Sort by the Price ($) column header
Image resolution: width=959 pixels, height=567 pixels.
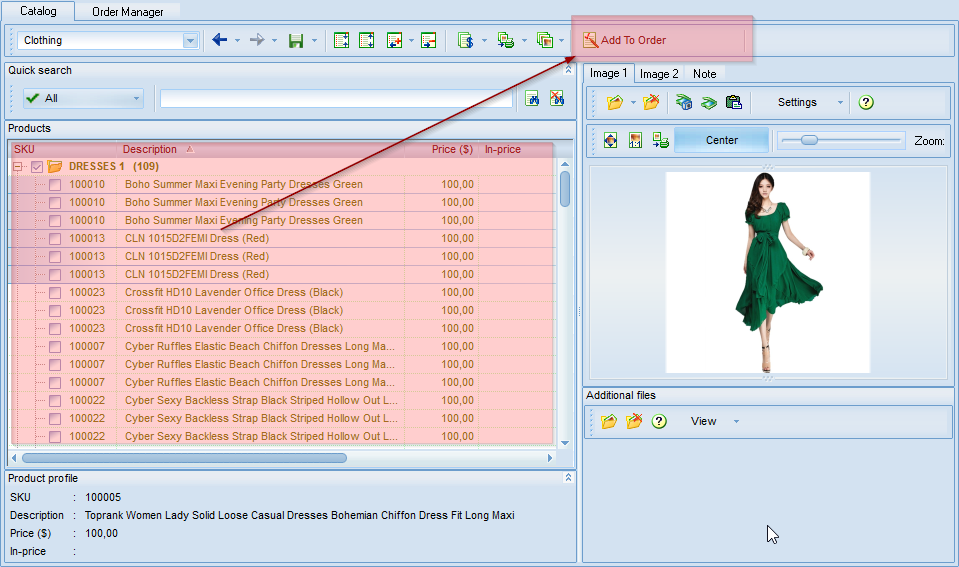click(x=441, y=149)
